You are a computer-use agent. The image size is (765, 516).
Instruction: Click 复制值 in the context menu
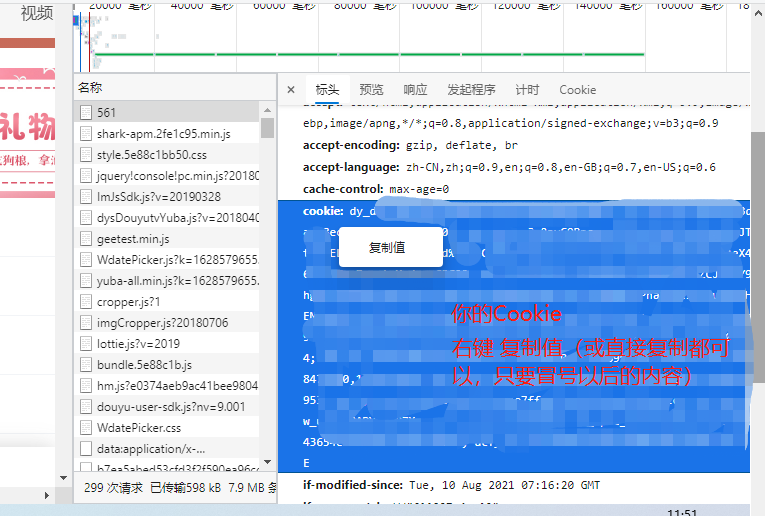click(x=387, y=247)
